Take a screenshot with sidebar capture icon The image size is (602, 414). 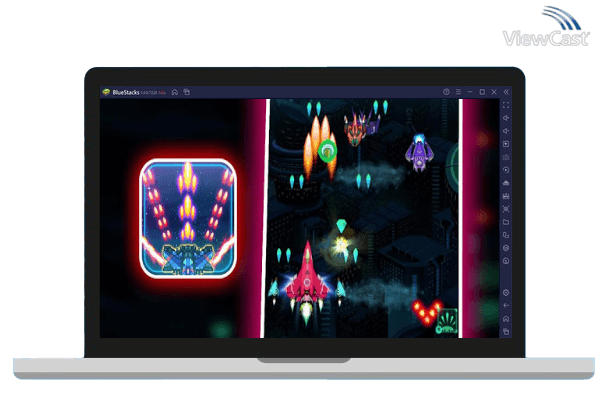[506, 209]
